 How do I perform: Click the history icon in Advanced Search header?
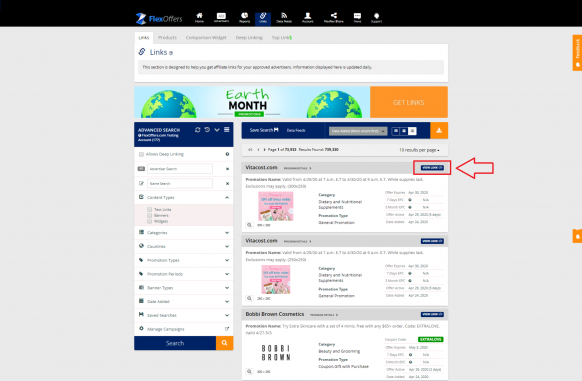[207, 130]
